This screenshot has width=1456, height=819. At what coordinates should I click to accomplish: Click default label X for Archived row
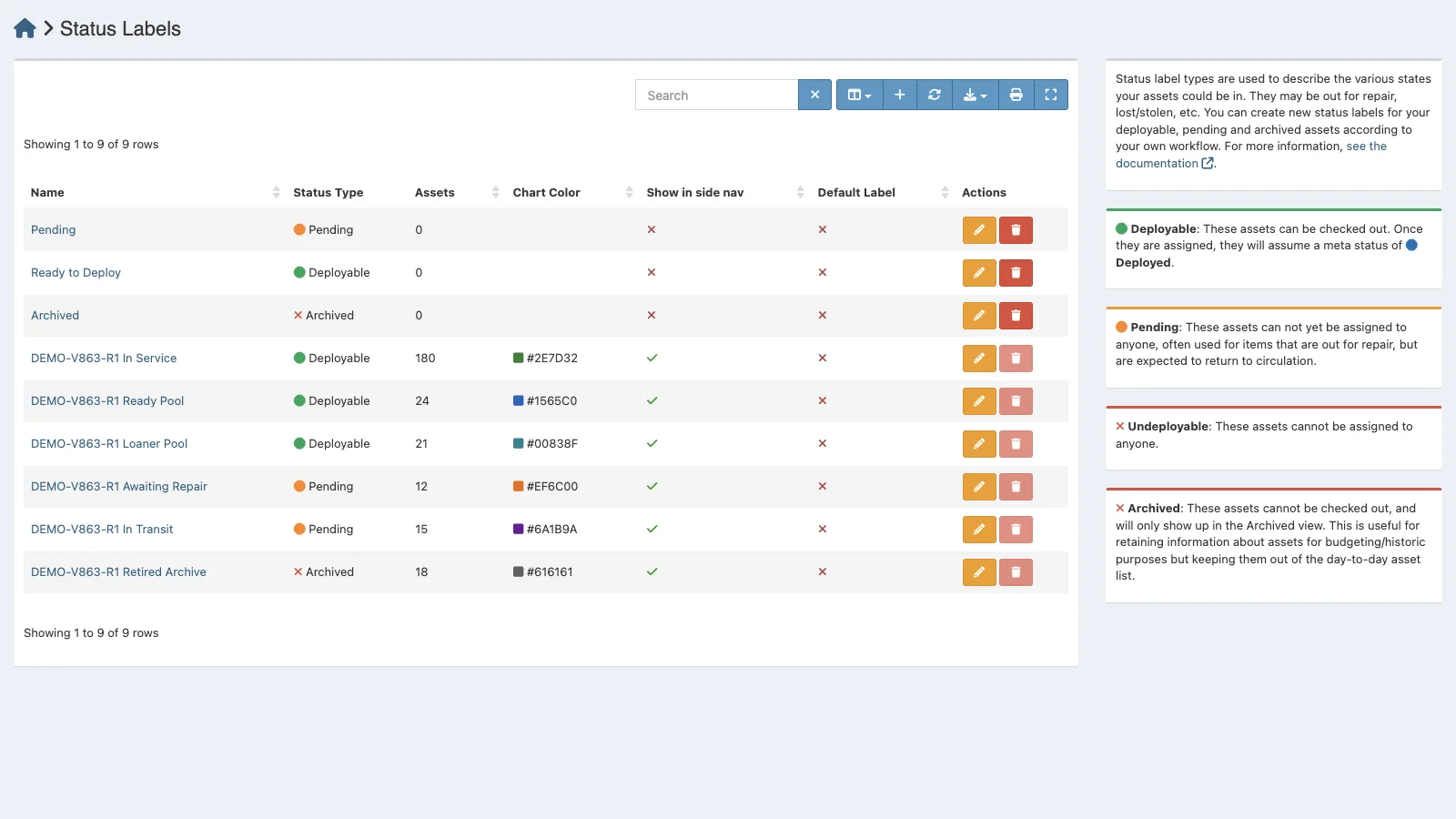(x=823, y=316)
